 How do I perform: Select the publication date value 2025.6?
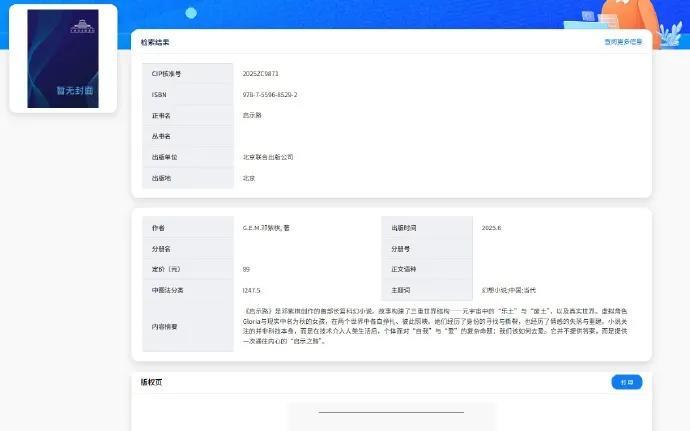click(x=491, y=228)
